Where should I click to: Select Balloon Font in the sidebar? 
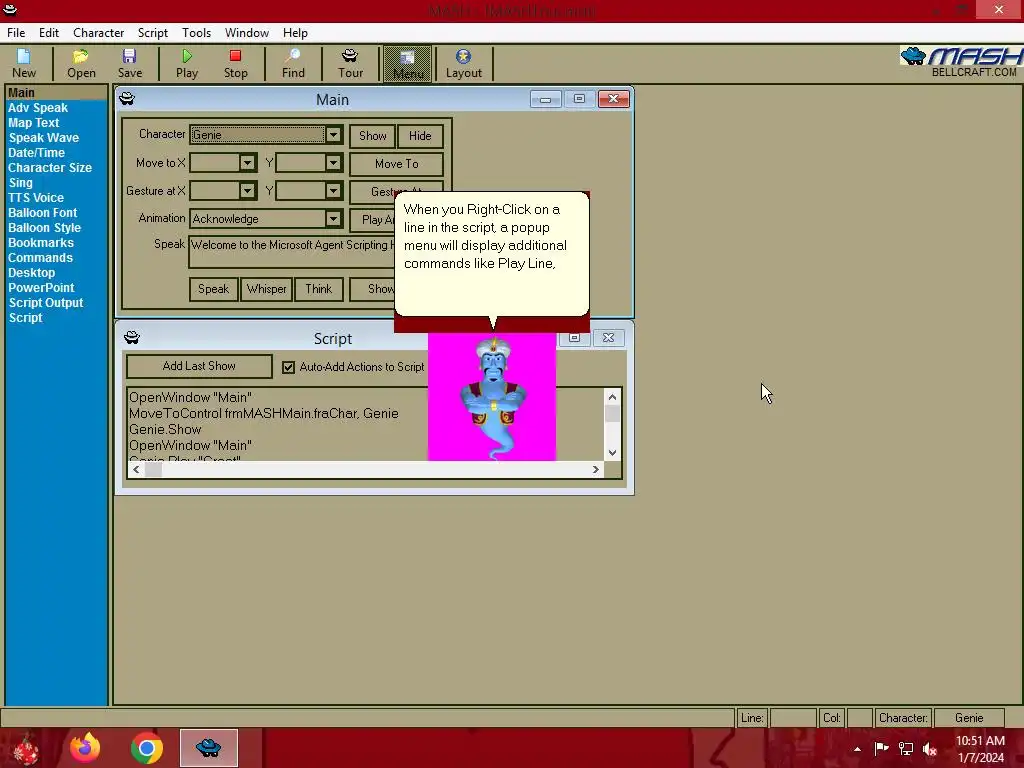click(x=42, y=213)
